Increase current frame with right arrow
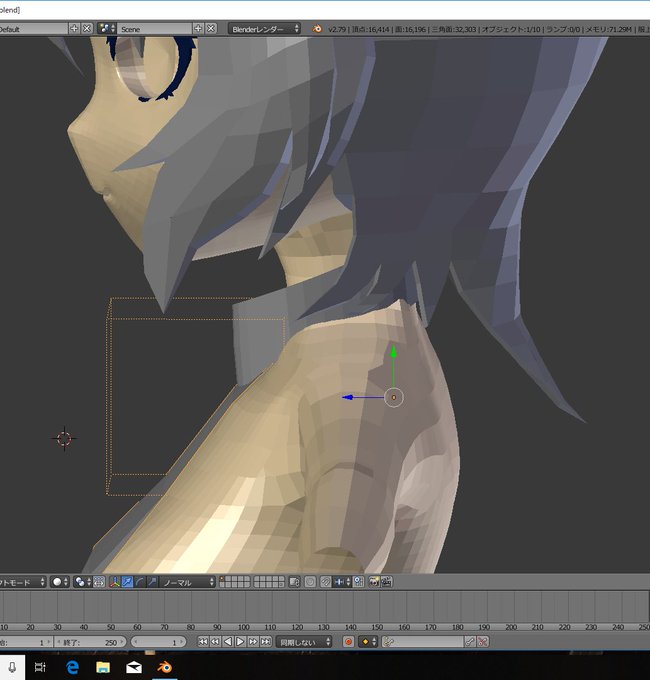The width and height of the screenshot is (650, 680). [x=182, y=642]
